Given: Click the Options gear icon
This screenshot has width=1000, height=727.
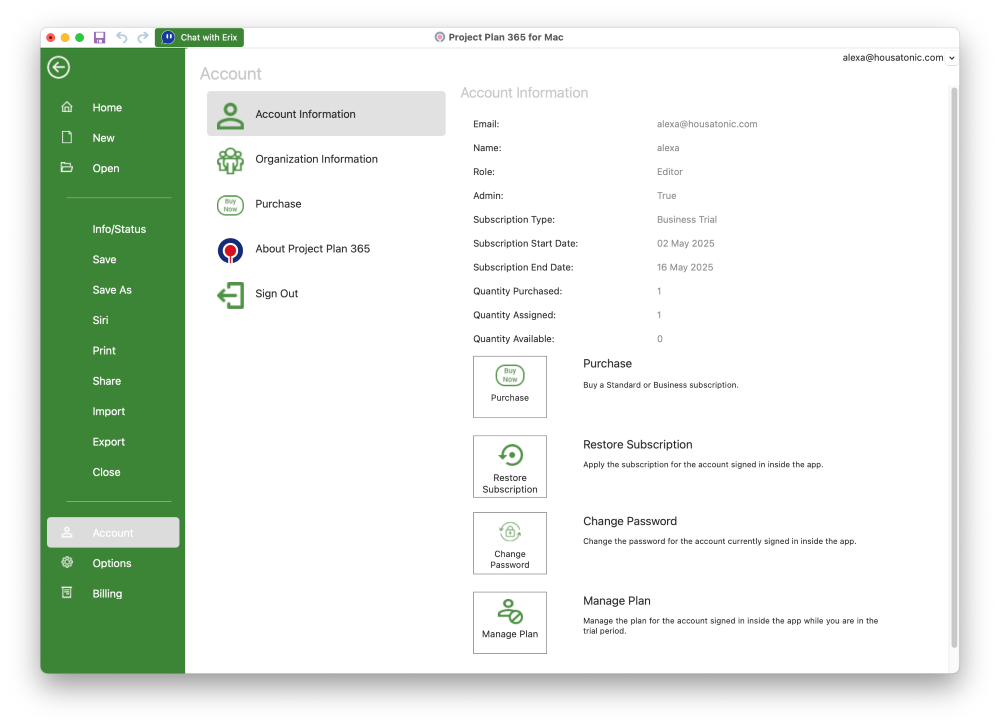Looking at the screenshot, I should 67,562.
